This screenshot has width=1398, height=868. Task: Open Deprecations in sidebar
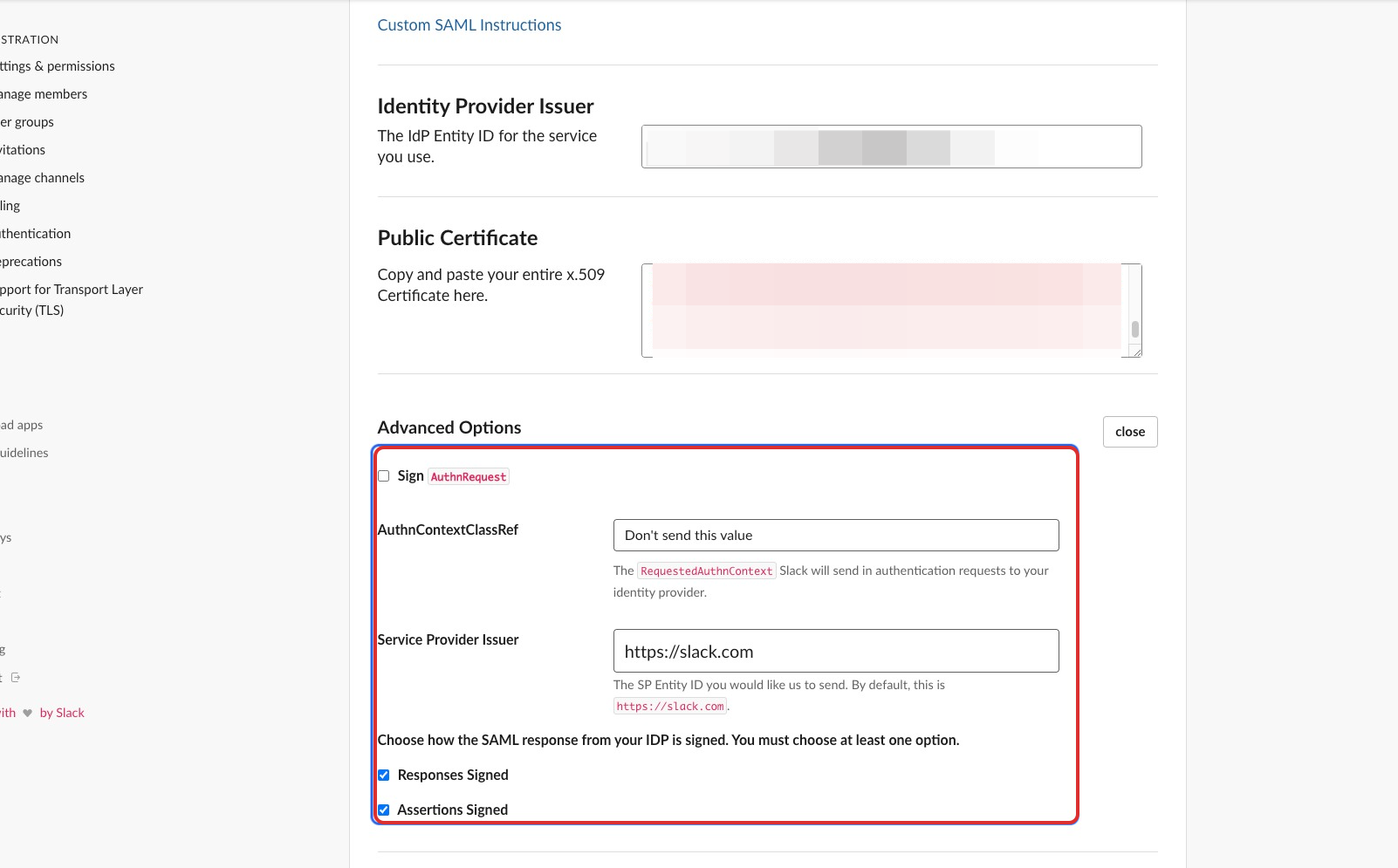(31, 262)
